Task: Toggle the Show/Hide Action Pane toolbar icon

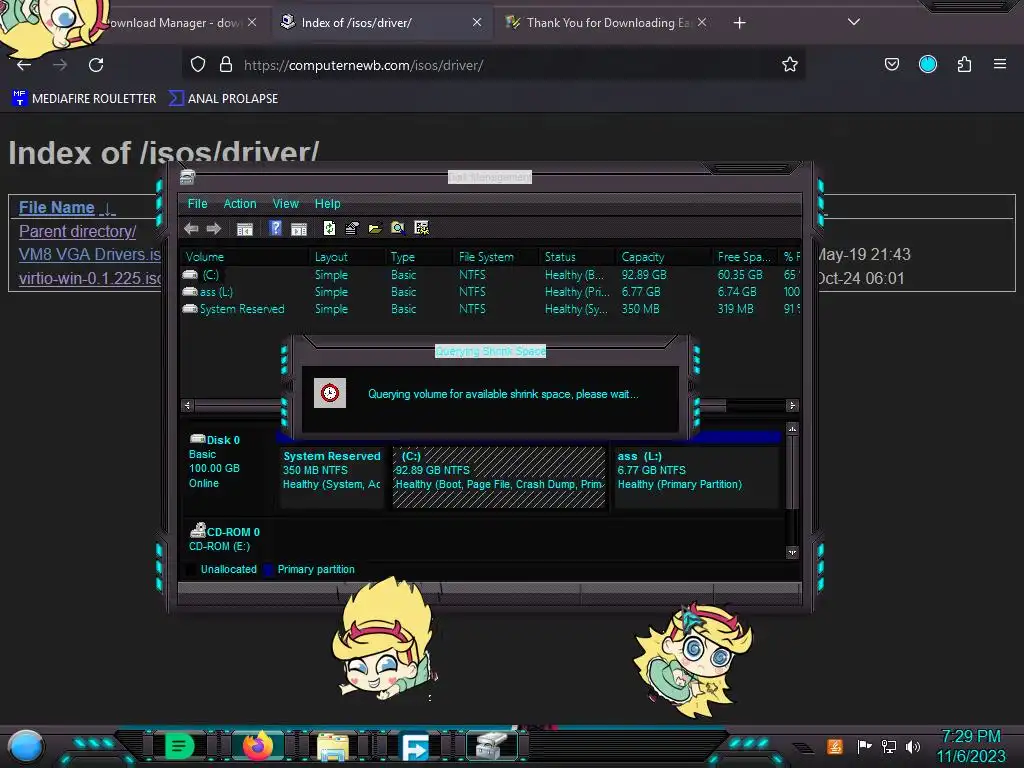Action: coord(298,229)
